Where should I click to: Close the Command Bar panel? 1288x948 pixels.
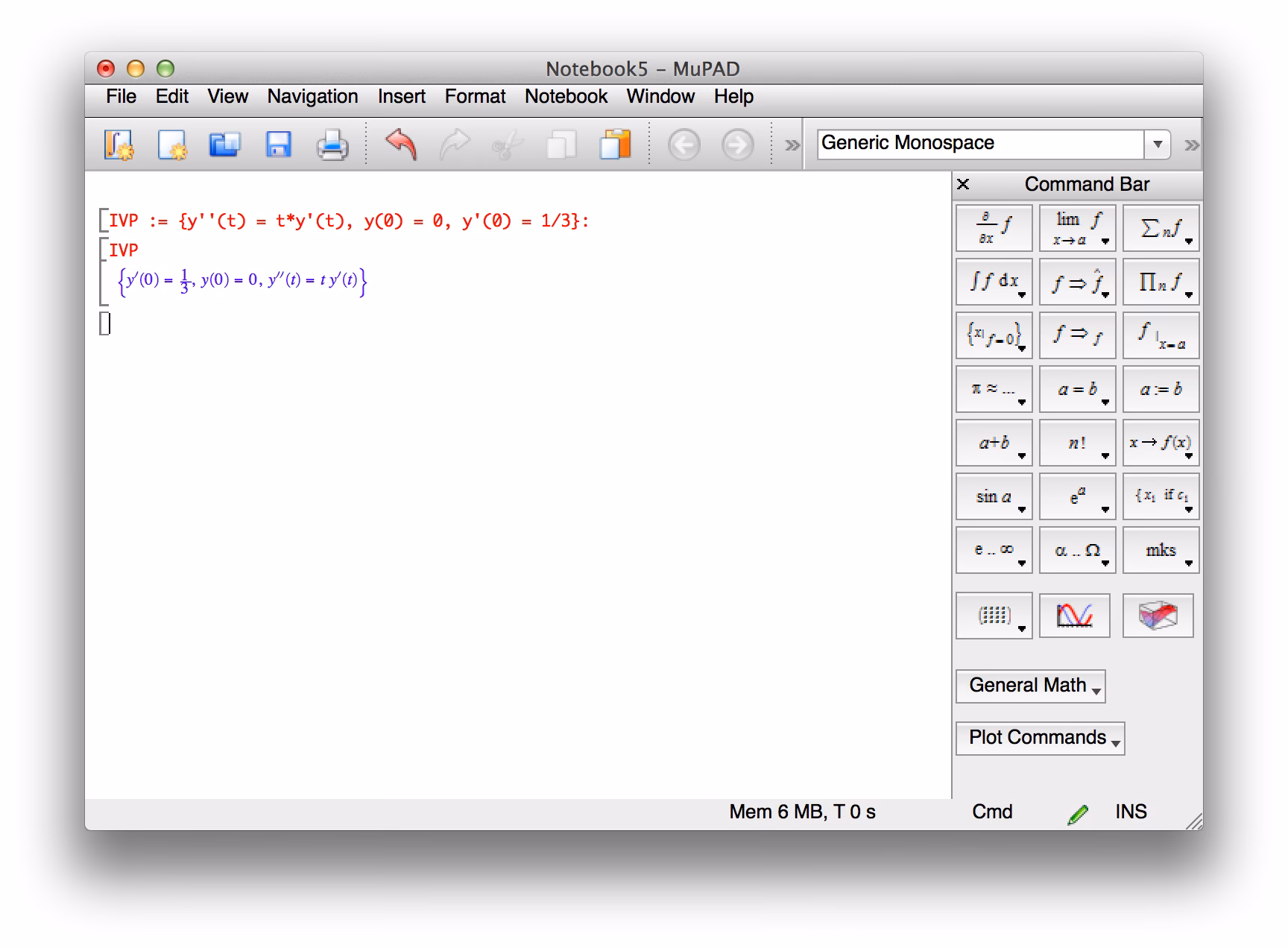[963, 183]
